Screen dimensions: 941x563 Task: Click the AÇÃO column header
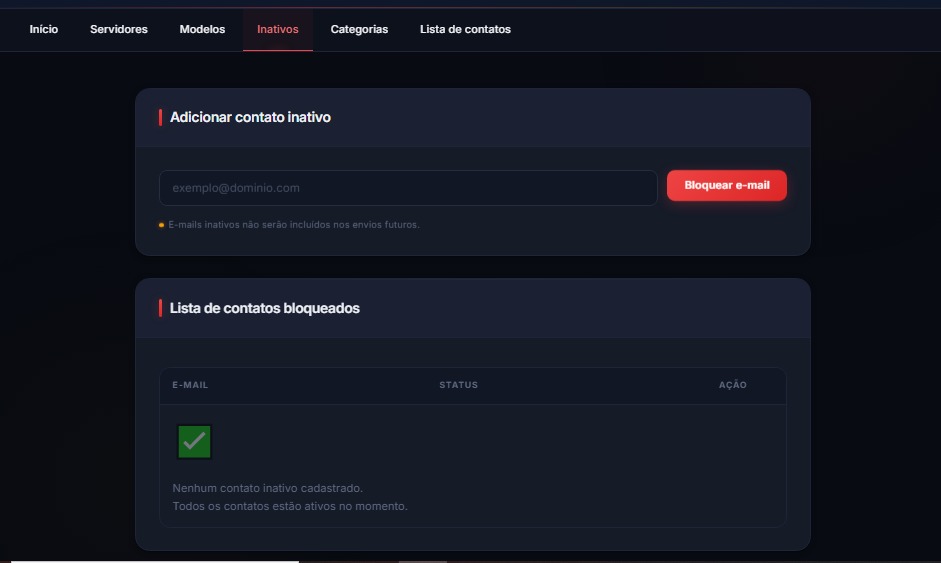click(733, 385)
